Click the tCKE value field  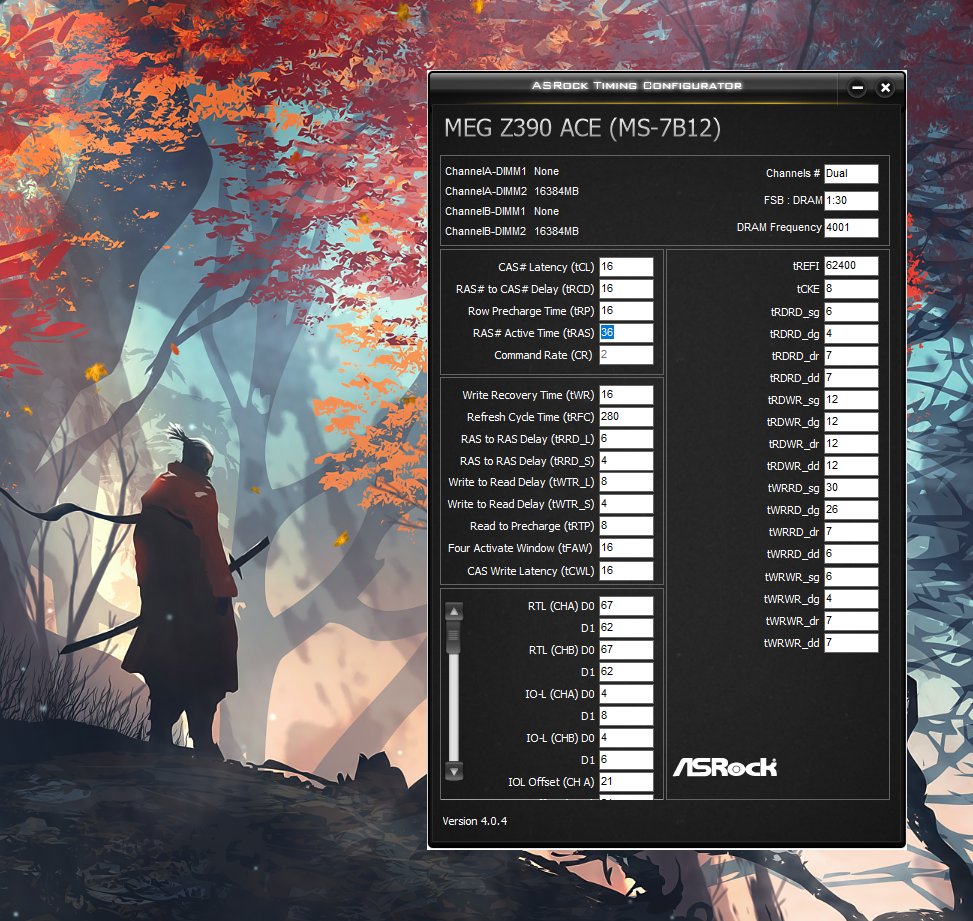pyautogui.click(x=851, y=289)
